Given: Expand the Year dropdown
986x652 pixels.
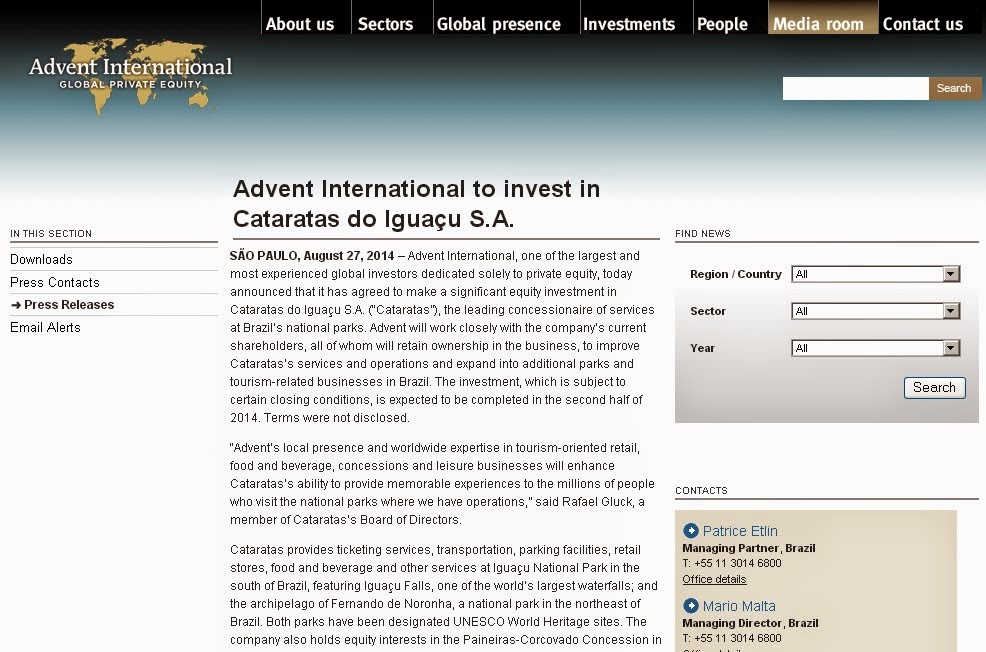Looking at the screenshot, I should (875, 348).
